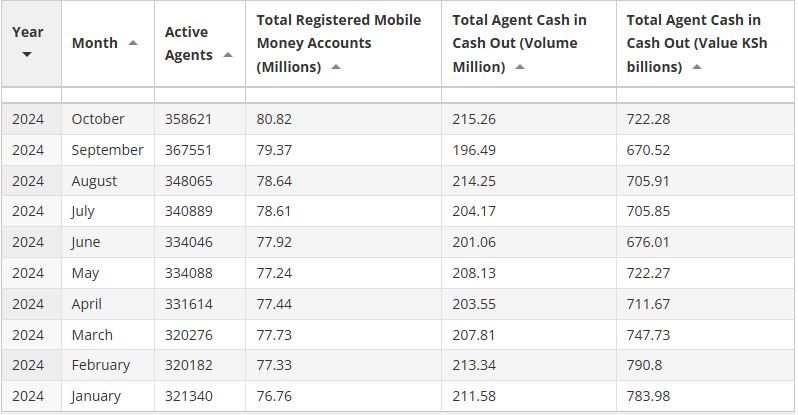Click the active agents value 358621
This screenshot has height=415, width=798.
pyautogui.click(x=189, y=119)
